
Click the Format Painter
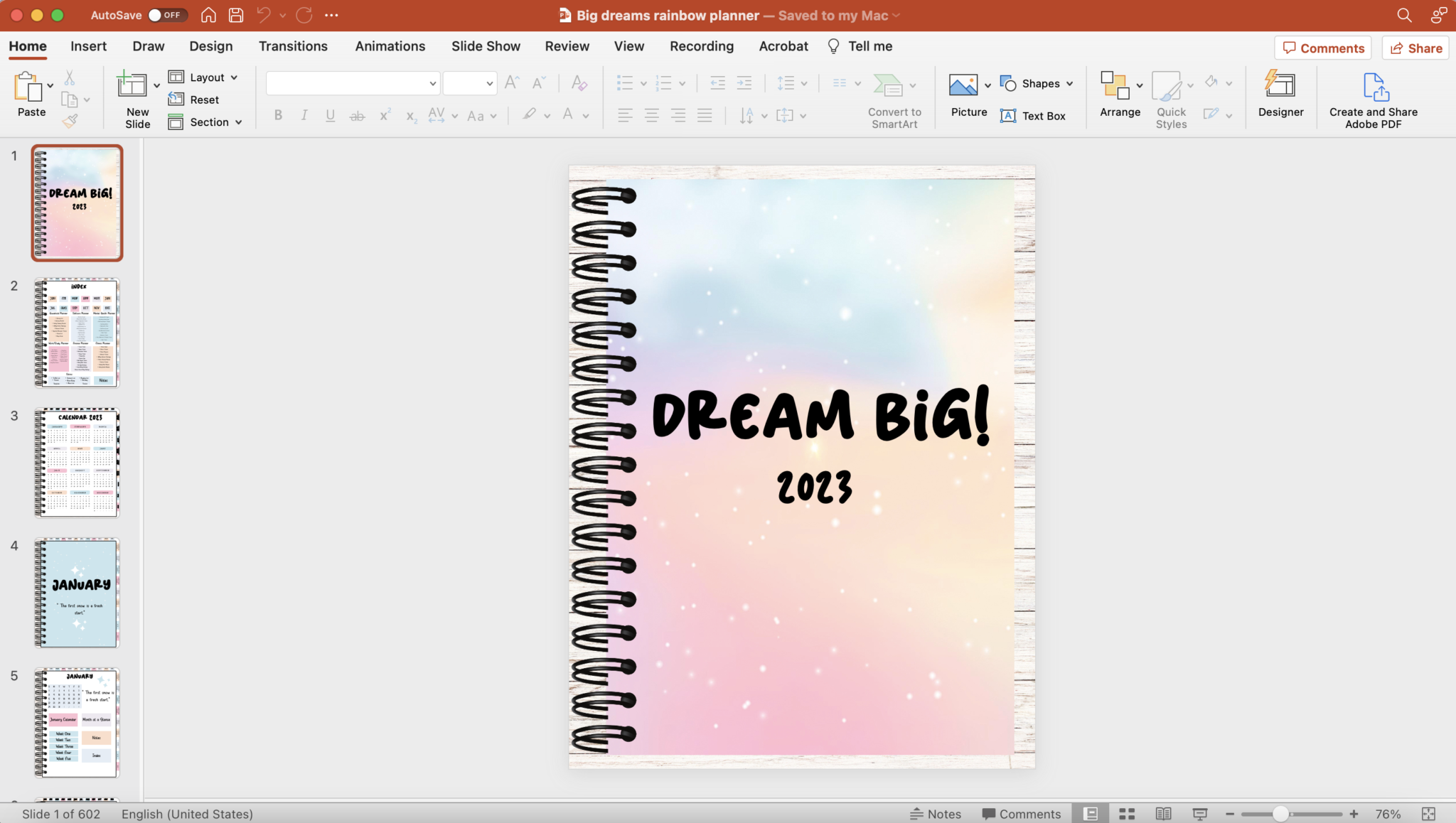coord(70,122)
